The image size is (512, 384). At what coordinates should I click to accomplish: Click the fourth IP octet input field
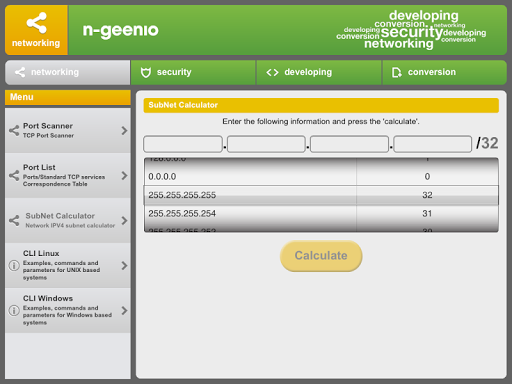[x=433, y=144]
